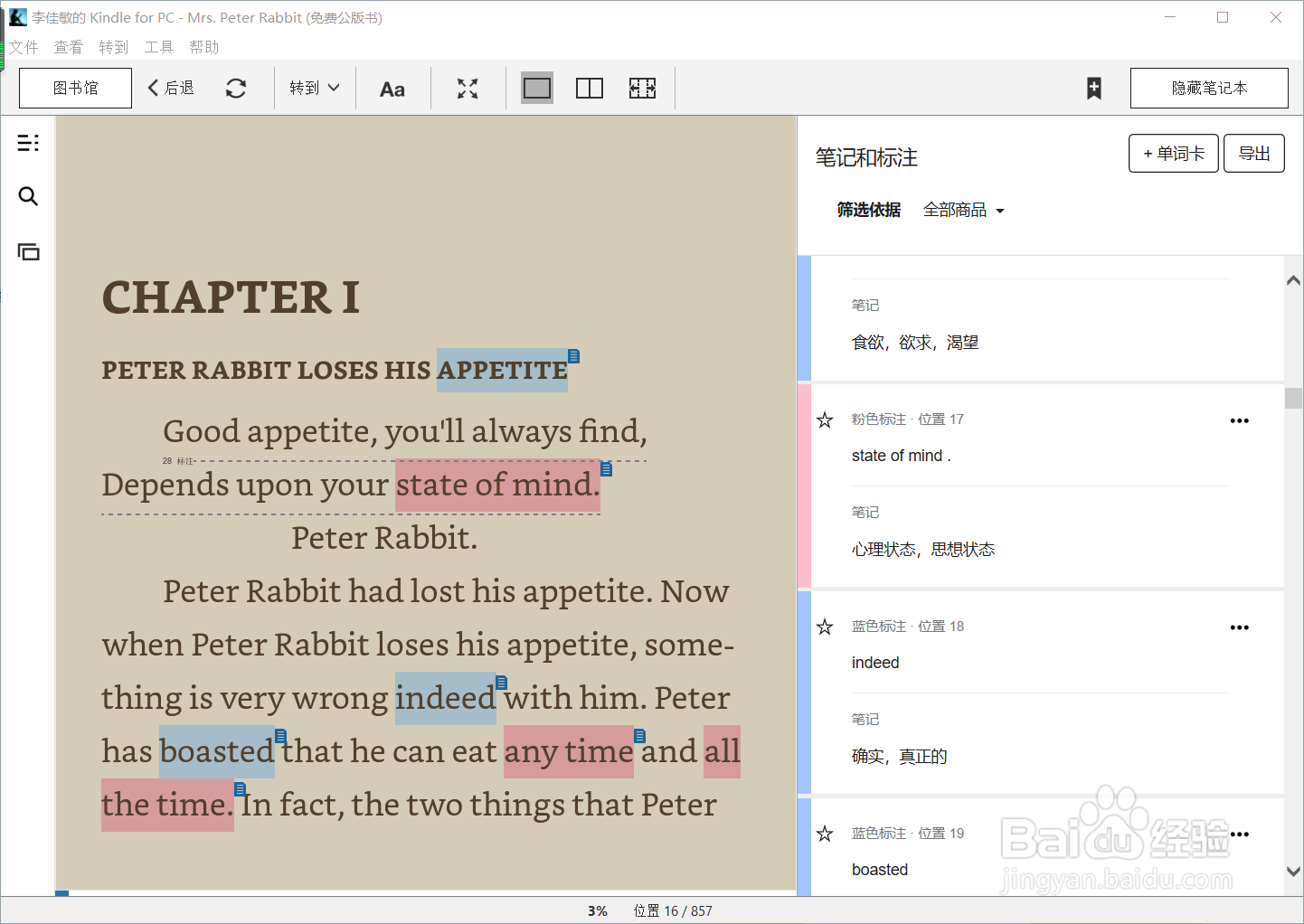Screen dimensions: 1304x924
Task: Click the 笔记和标注 panel title
Action: [866, 158]
